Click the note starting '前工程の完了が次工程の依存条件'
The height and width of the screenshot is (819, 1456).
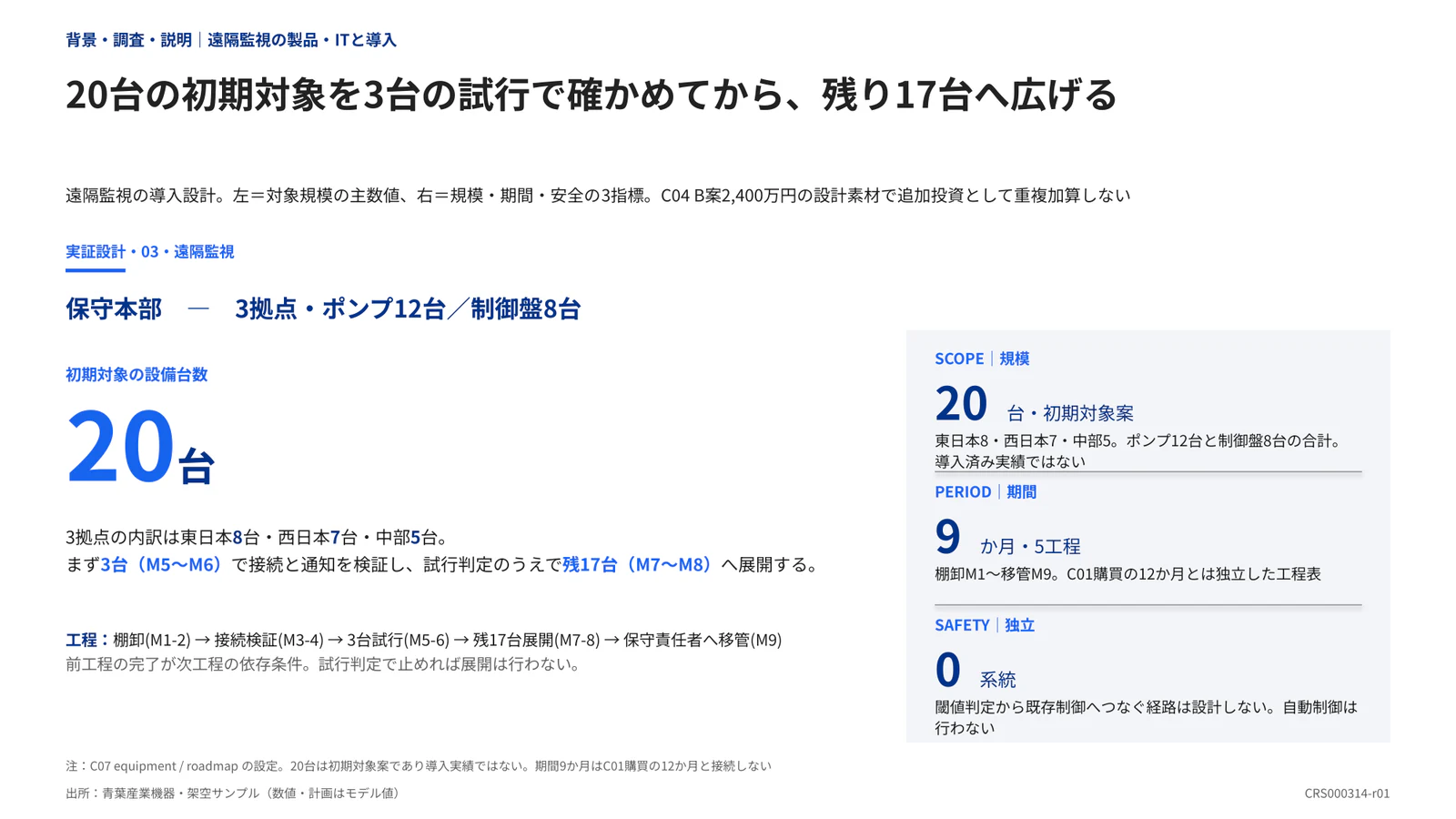[323, 664]
